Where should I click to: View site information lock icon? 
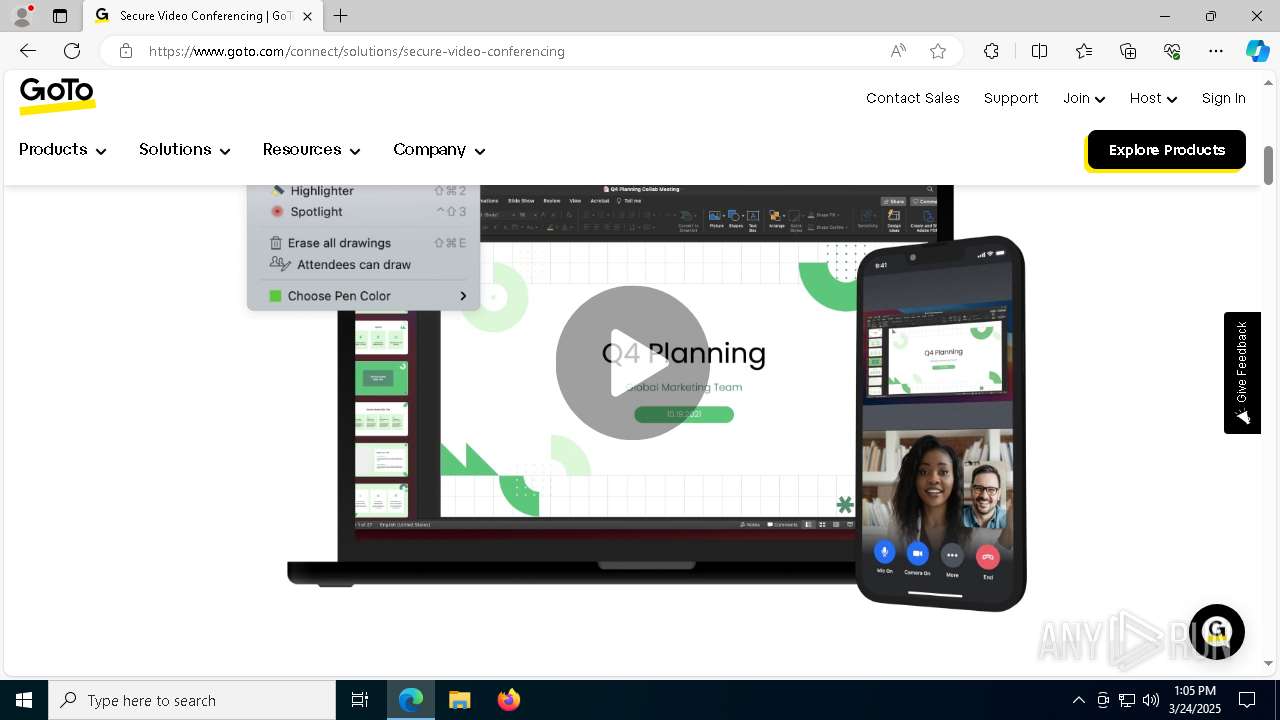pos(126,51)
